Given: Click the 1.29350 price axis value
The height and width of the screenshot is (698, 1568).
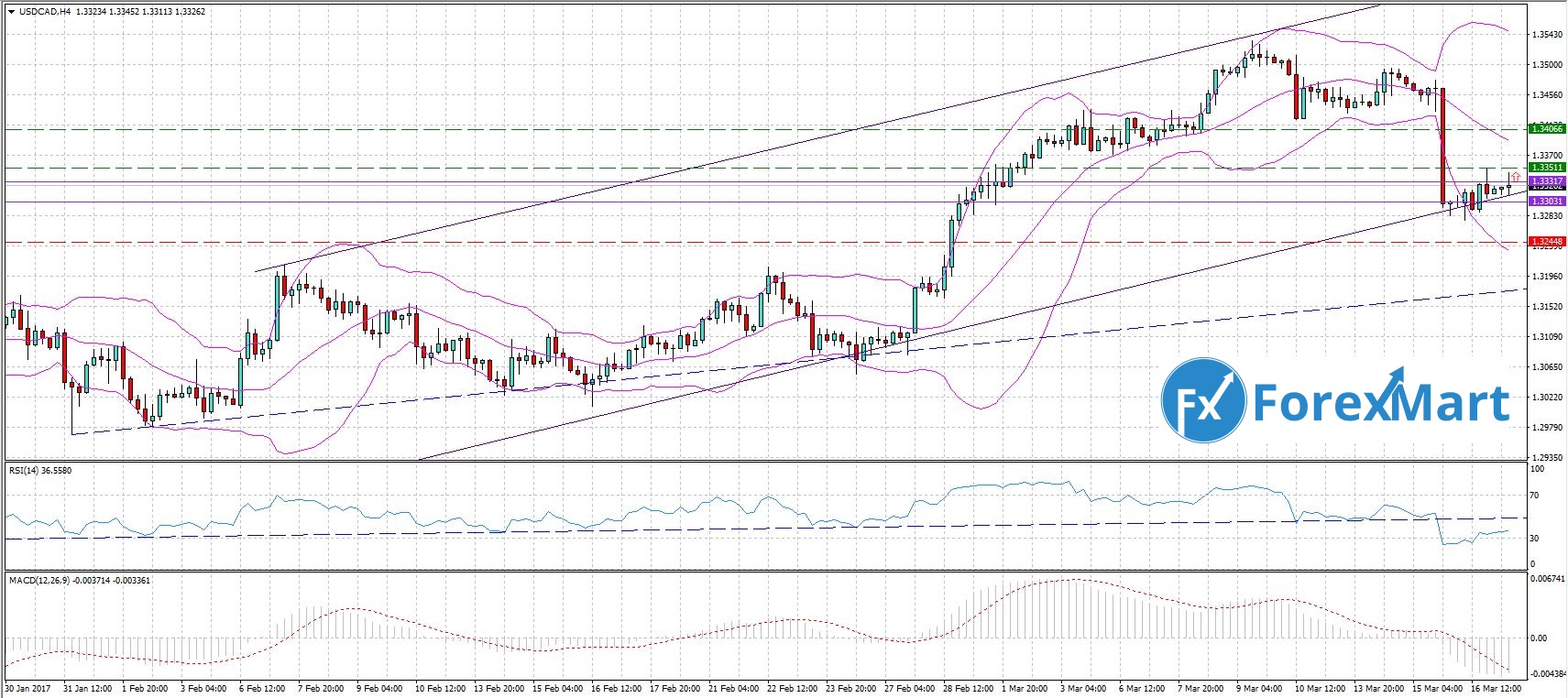Looking at the screenshot, I should tap(1547, 458).
